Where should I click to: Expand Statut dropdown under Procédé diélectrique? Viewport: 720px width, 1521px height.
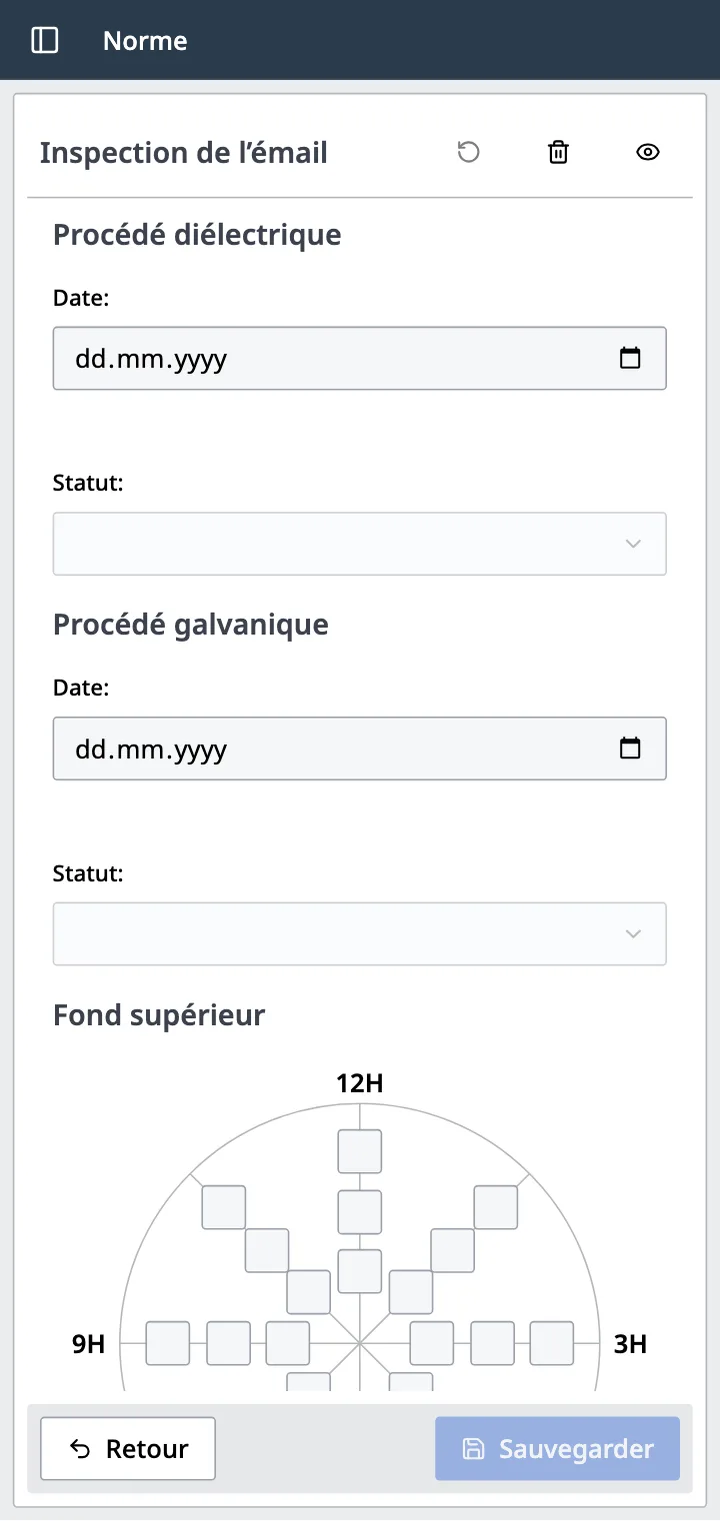[360, 544]
